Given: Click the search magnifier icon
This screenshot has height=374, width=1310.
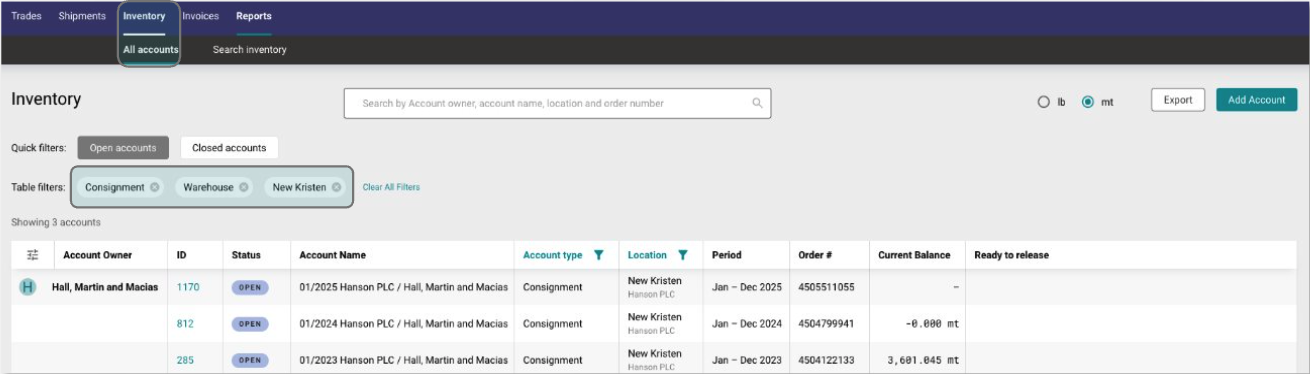Looking at the screenshot, I should point(757,103).
